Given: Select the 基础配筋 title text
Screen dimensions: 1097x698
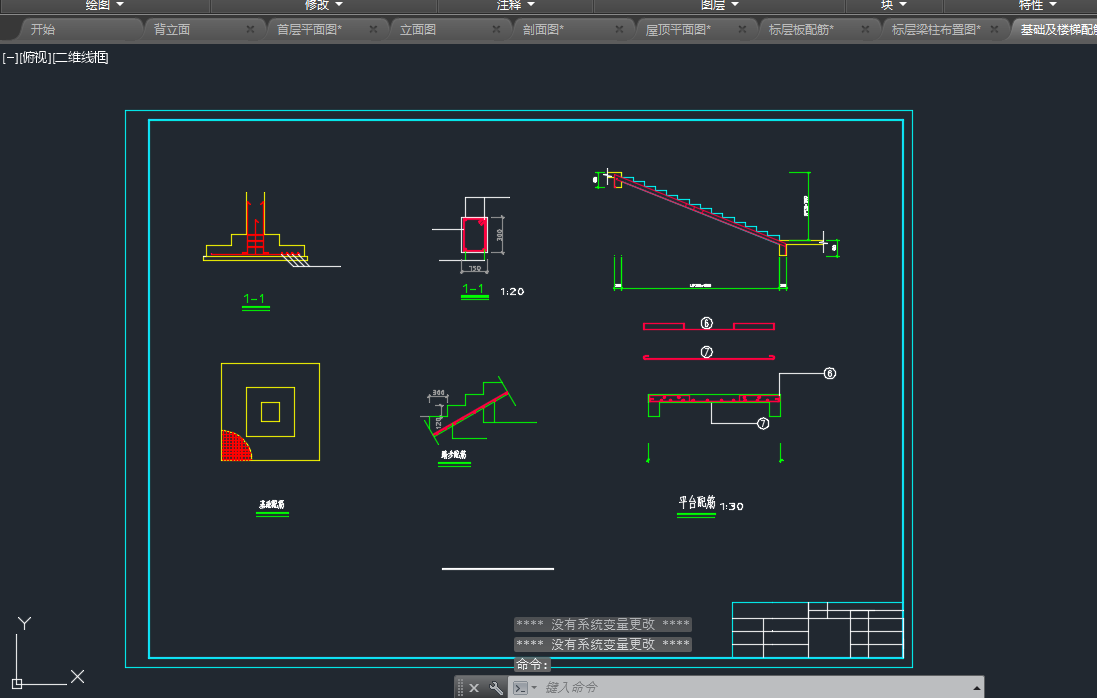Looking at the screenshot, I should point(272,504).
